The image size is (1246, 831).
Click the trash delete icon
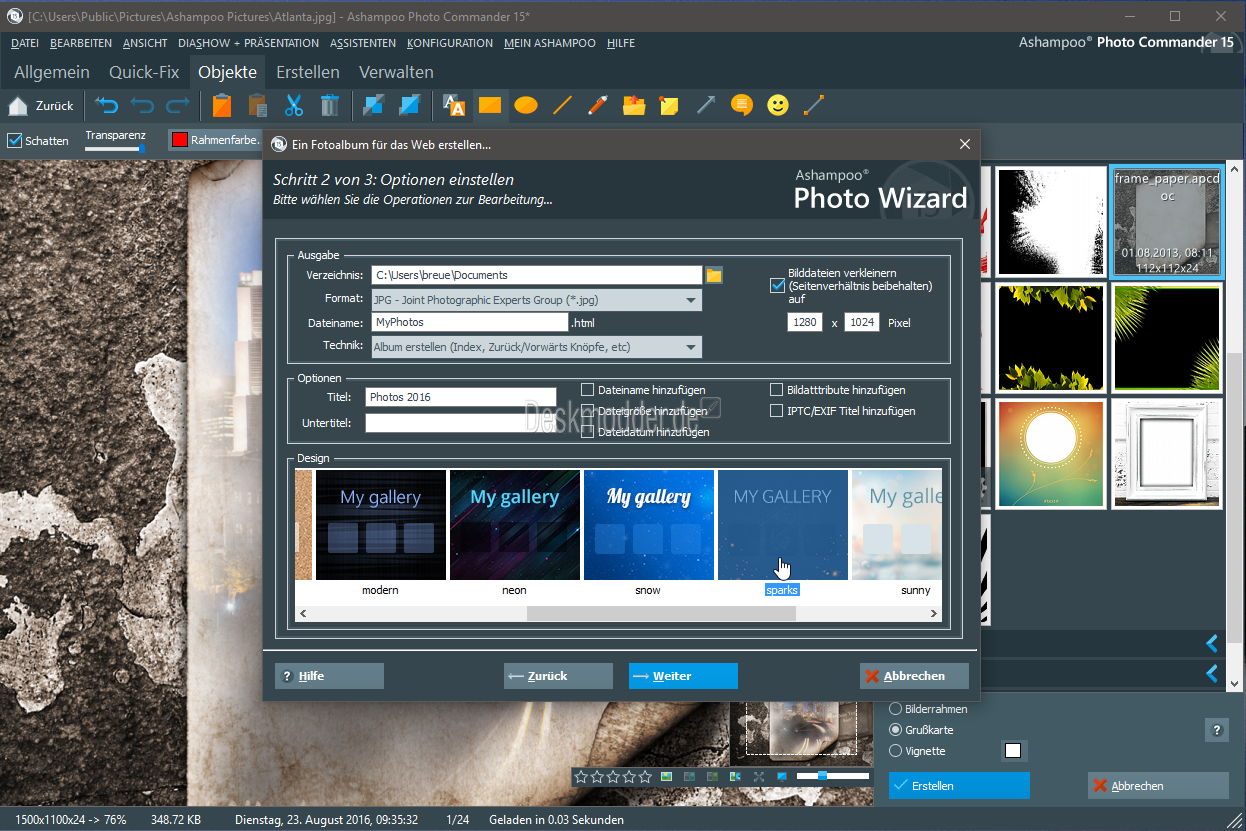tap(329, 105)
